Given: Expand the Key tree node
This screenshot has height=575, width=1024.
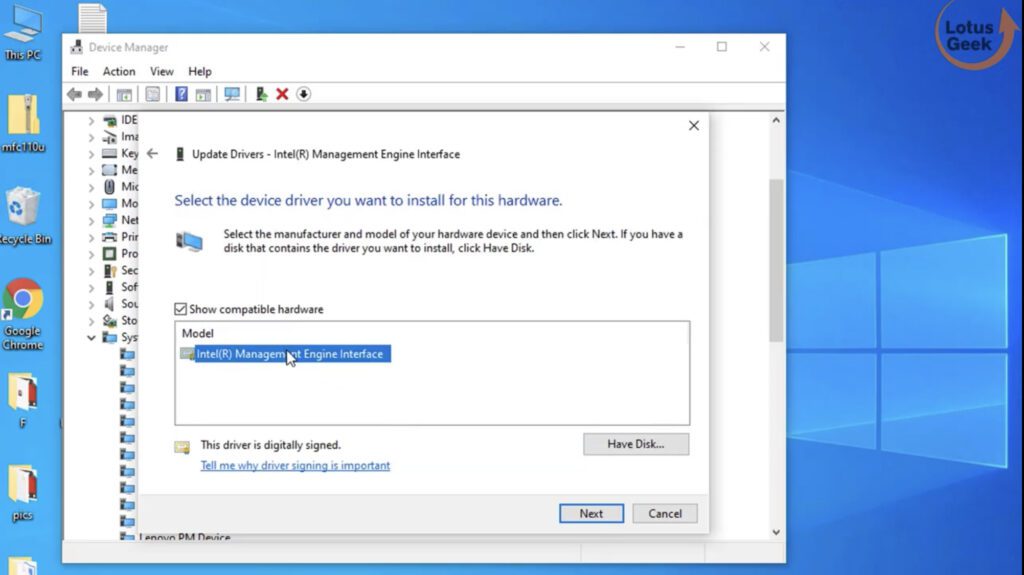Looking at the screenshot, I should [x=91, y=154].
